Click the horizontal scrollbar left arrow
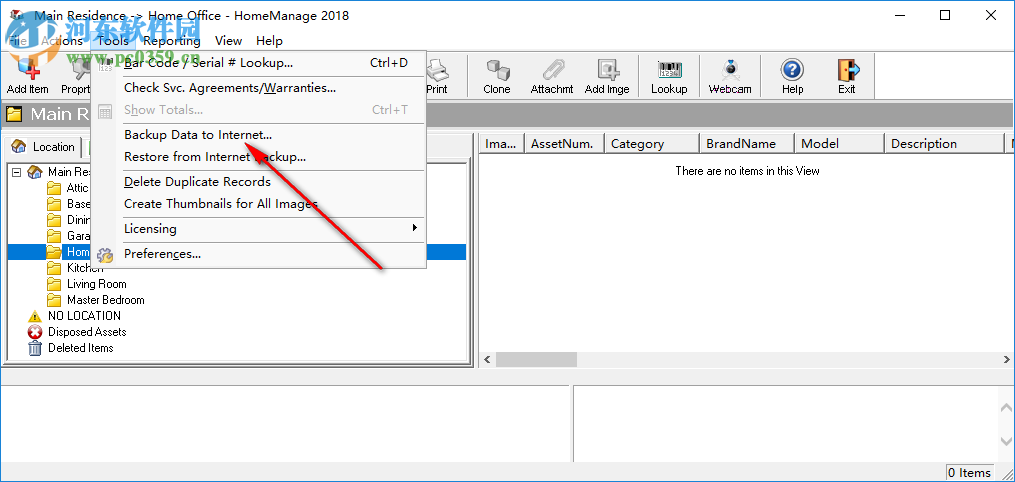The width and height of the screenshot is (1015, 482). pos(487,359)
